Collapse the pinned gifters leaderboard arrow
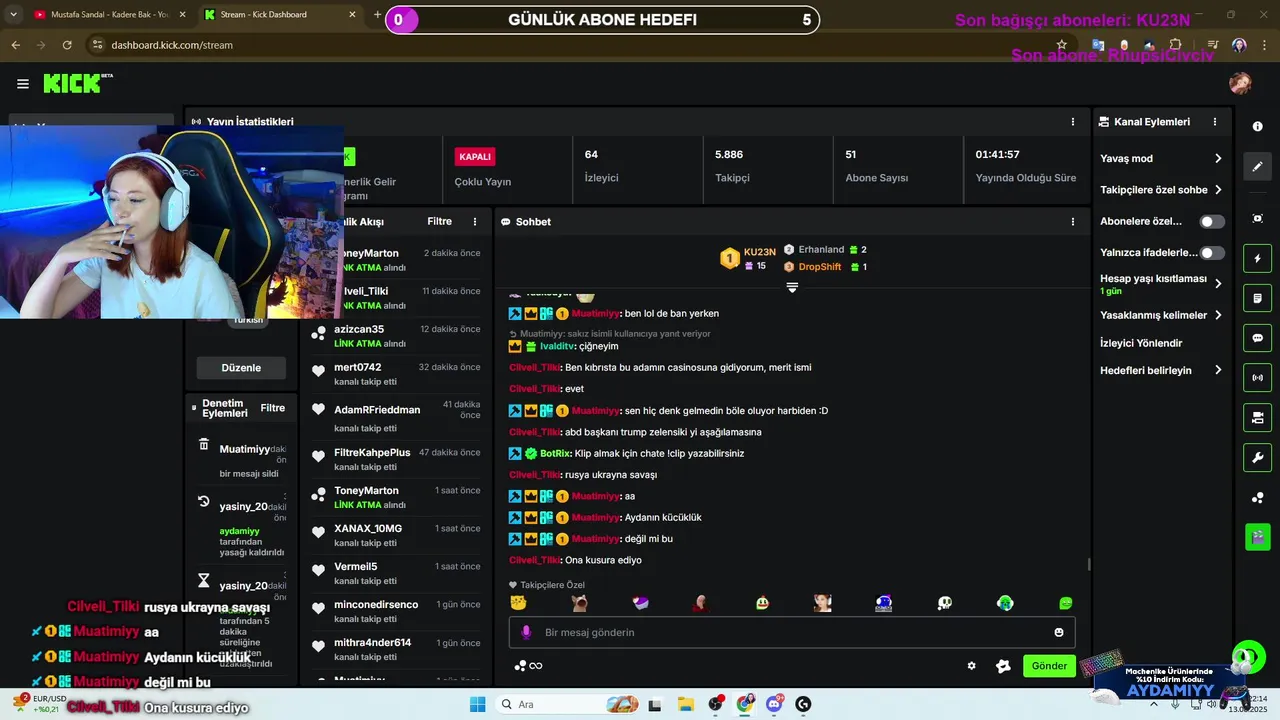This screenshot has height=720, width=1280. point(792,287)
